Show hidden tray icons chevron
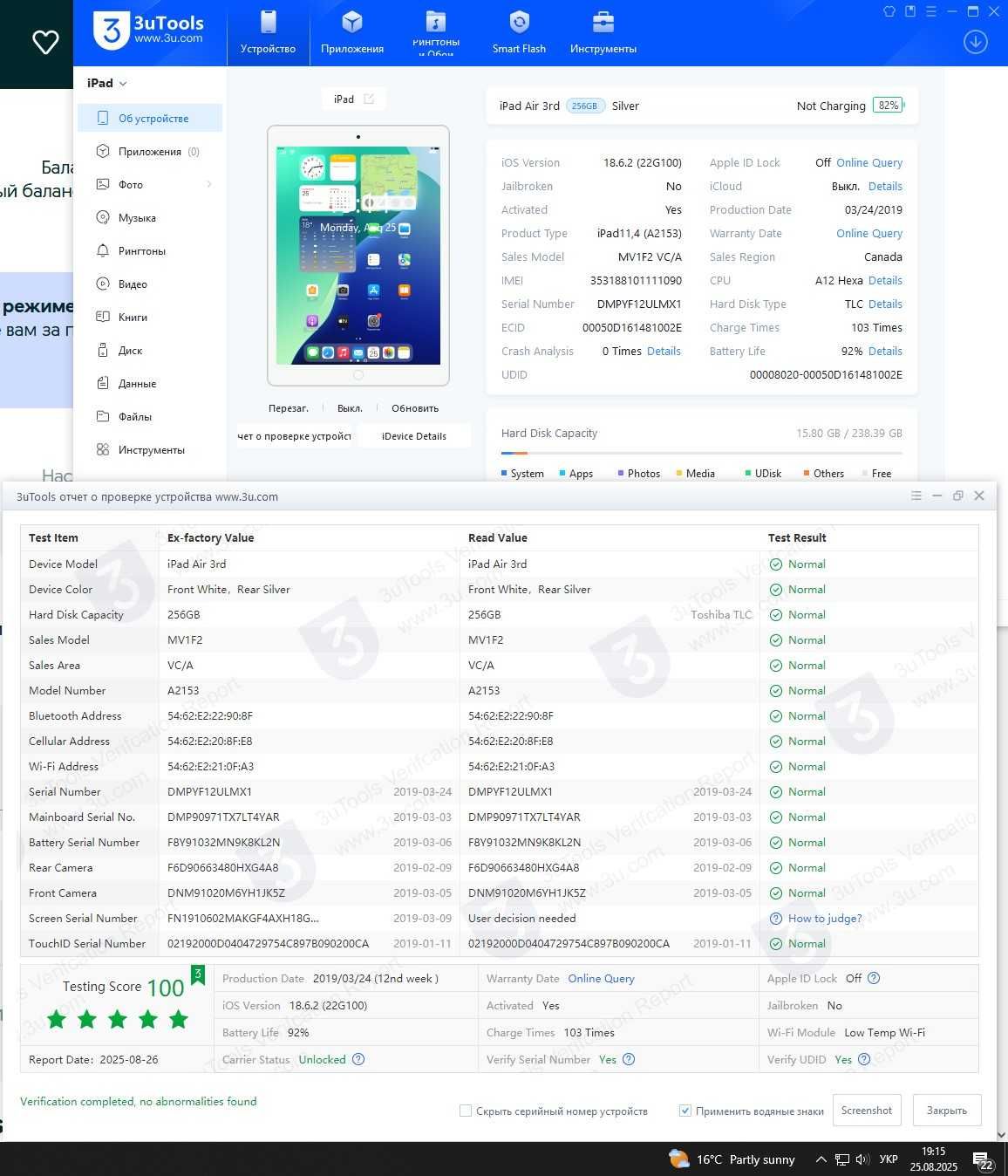 click(x=821, y=1159)
